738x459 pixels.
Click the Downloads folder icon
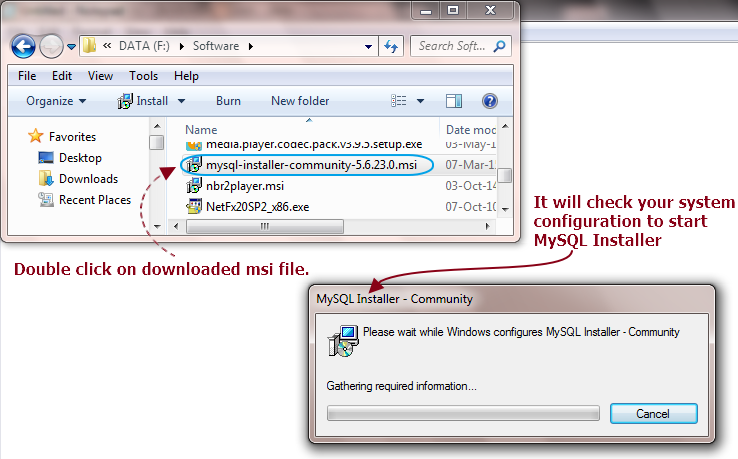point(46,178)
